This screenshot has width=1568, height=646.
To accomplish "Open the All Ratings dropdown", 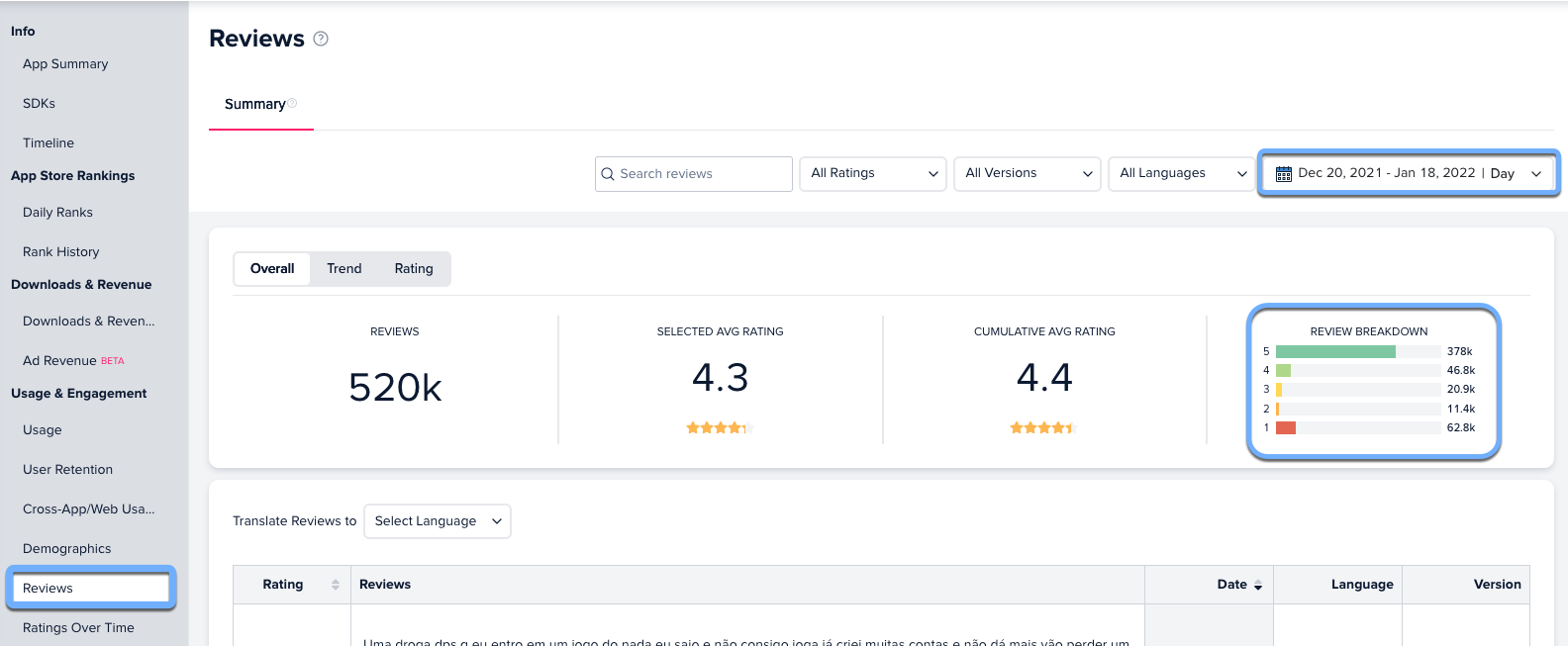I will 873,173.
